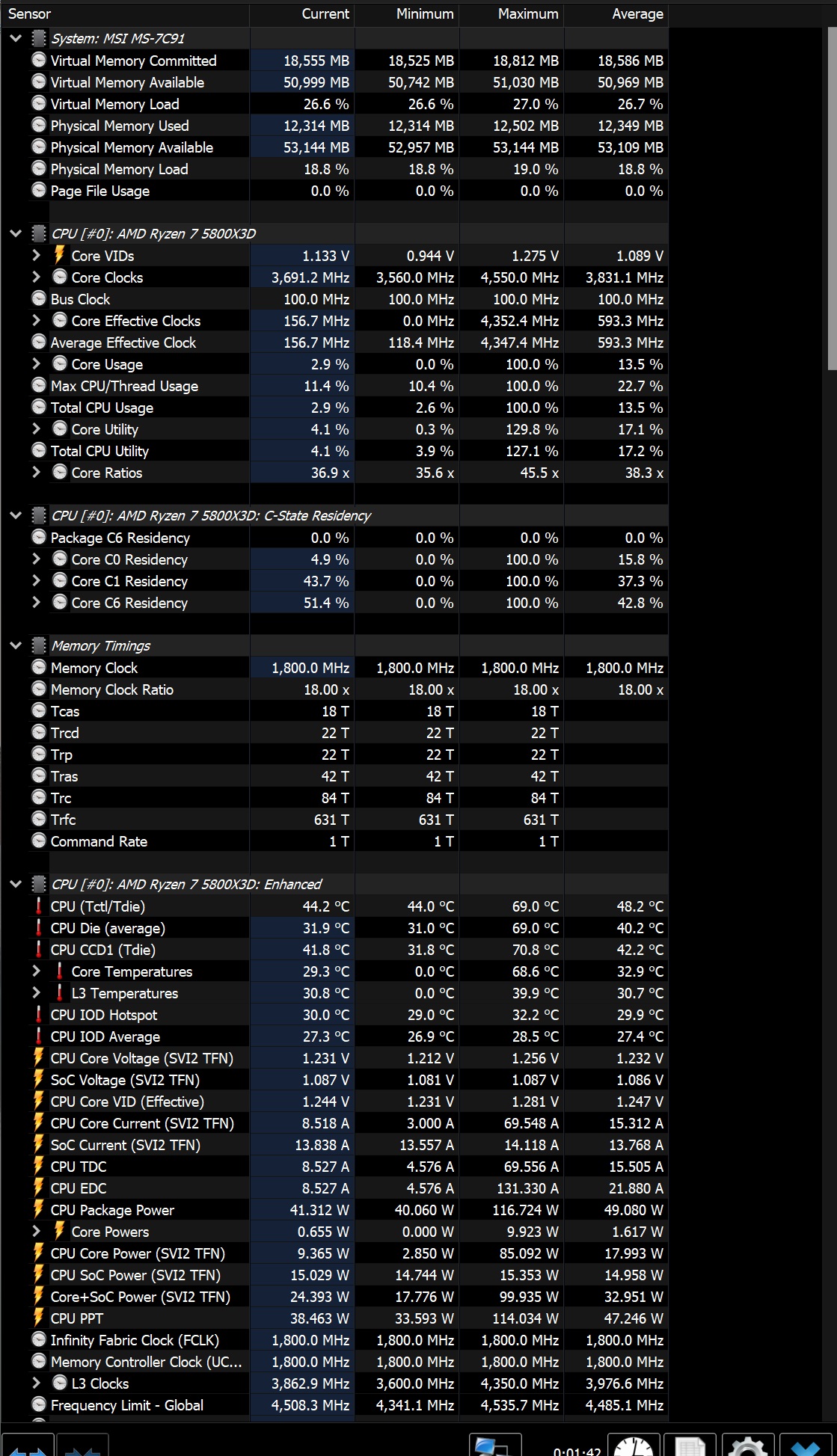Select the CPU EDC row label
The width and height of the screenshot is (837, 1456).
(x=79, y=1188)
